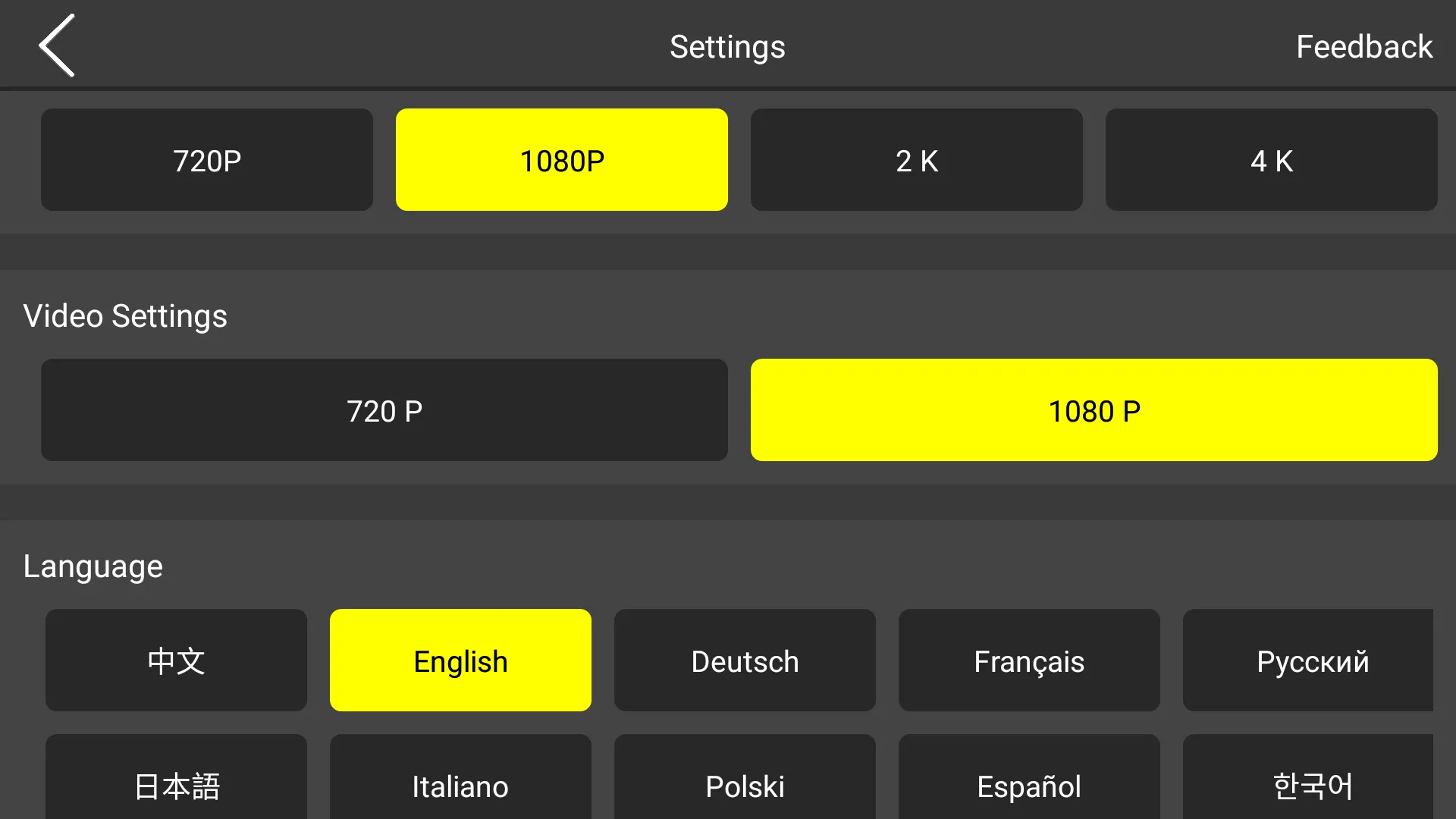Select 한국어 language option
This screenshot has width=1456, height=819.
[1313, 785]
